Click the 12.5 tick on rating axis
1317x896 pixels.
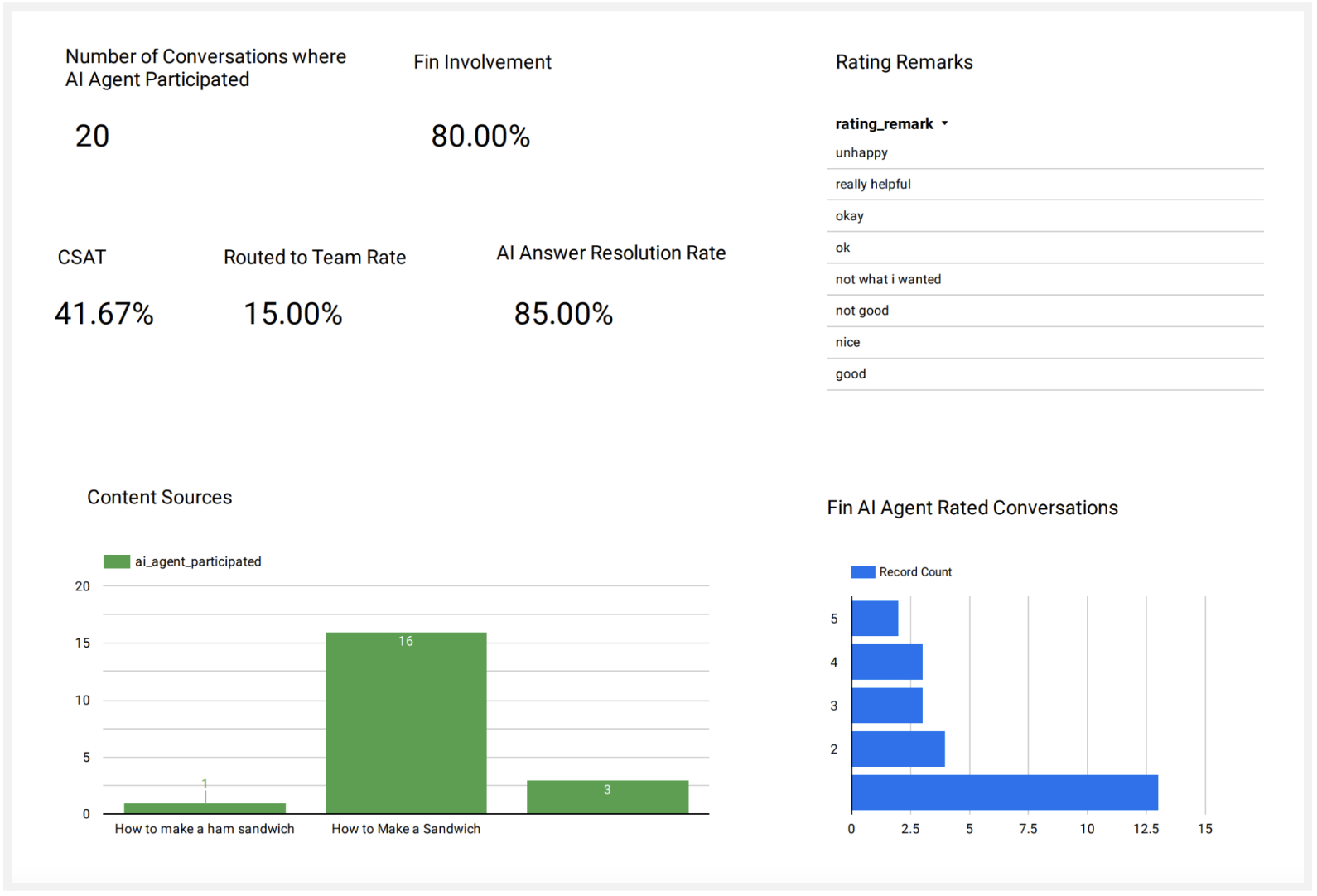tap(1146, 830)
